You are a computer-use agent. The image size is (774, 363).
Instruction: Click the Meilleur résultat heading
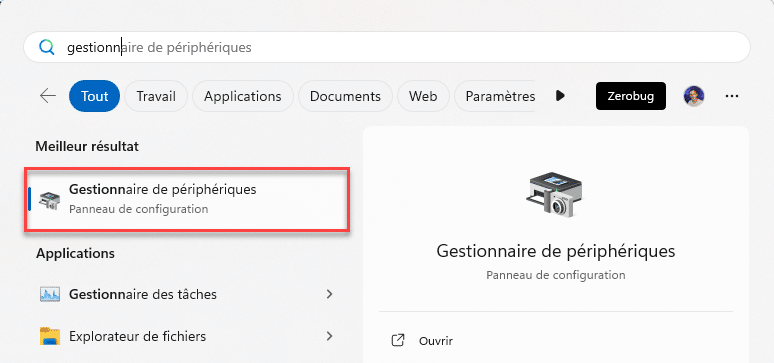(x=87, y=147)
